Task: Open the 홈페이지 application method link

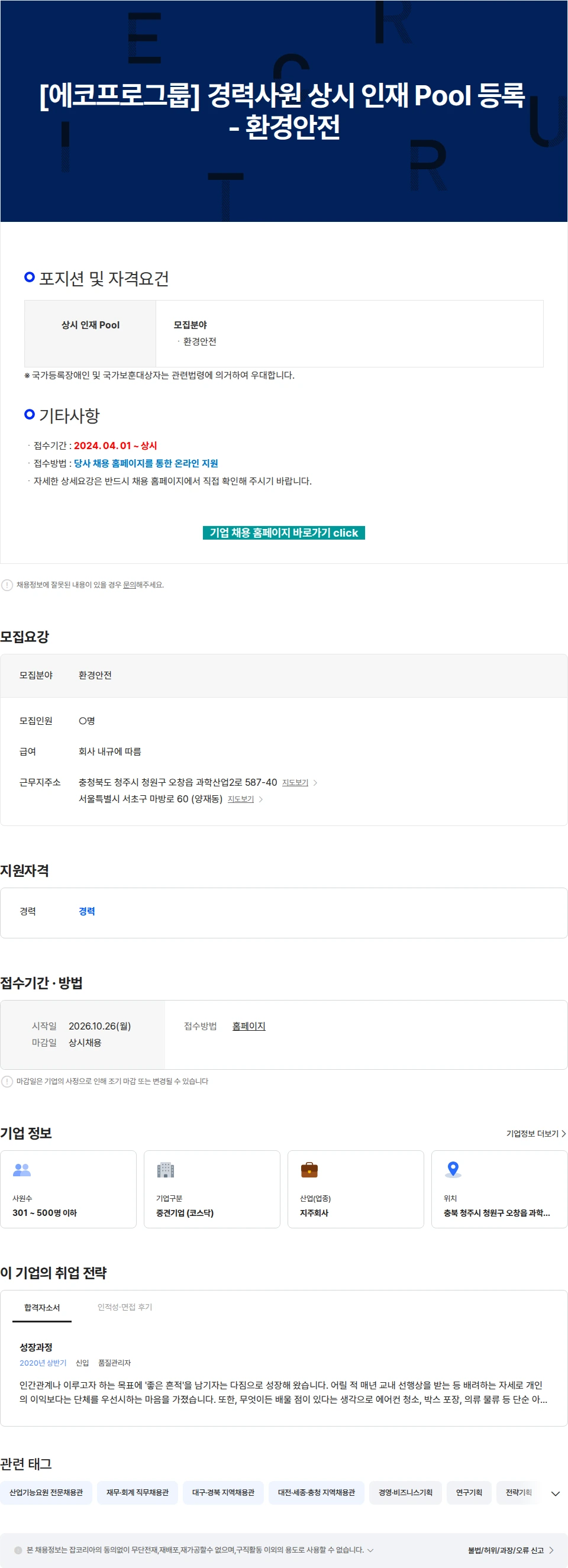Action: [249, 1025]
